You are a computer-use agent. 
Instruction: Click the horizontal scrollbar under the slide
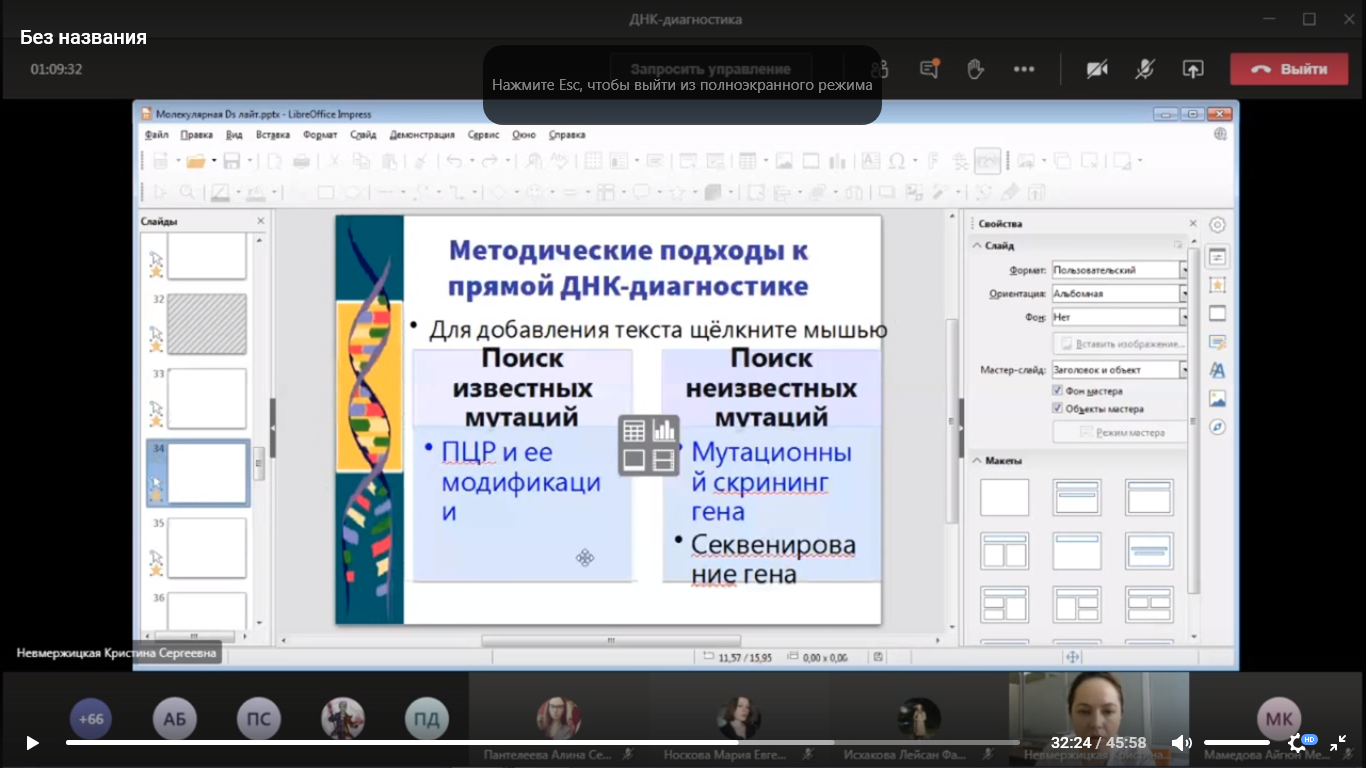(611, 641)
